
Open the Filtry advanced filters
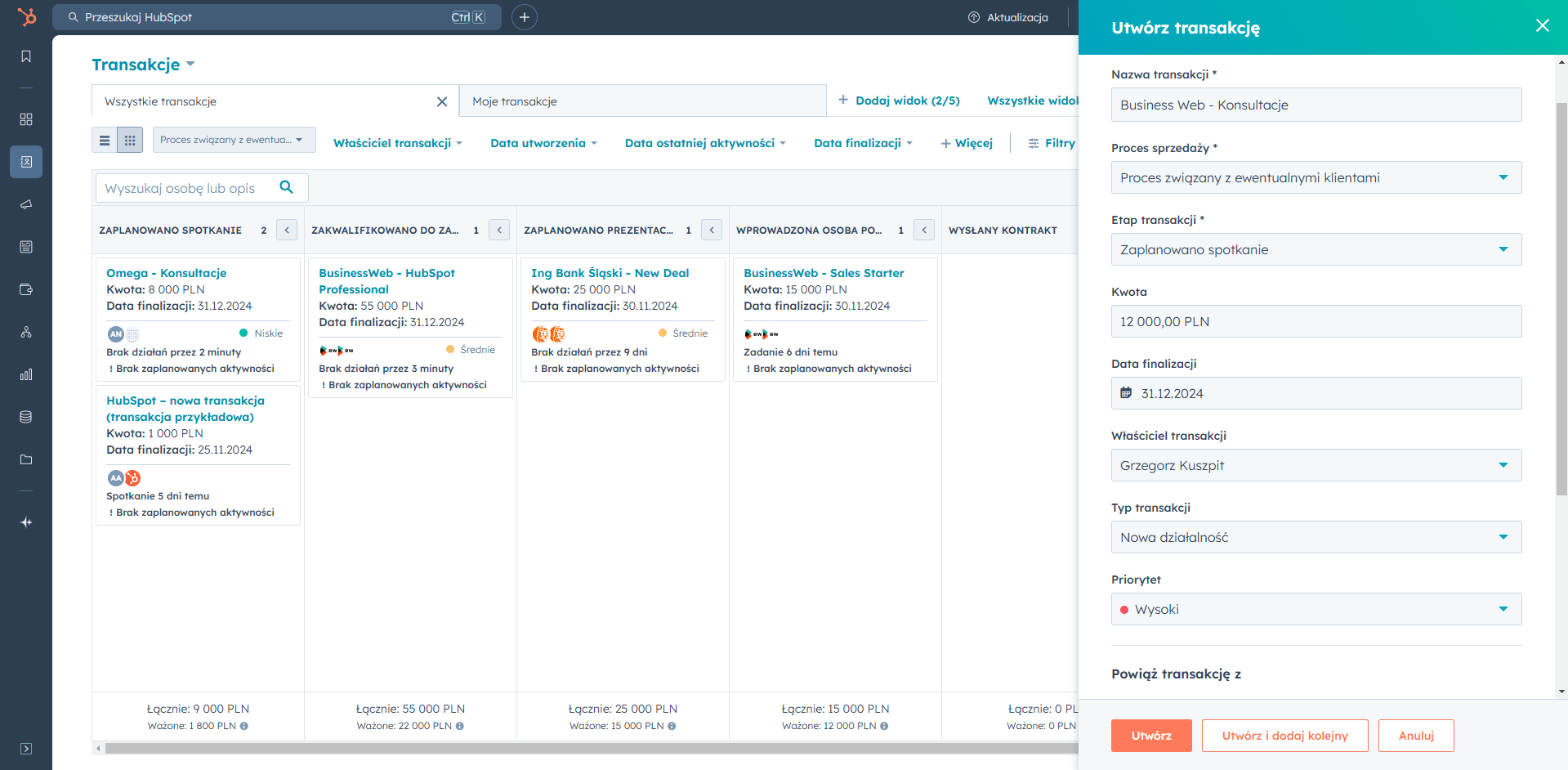1052,143
